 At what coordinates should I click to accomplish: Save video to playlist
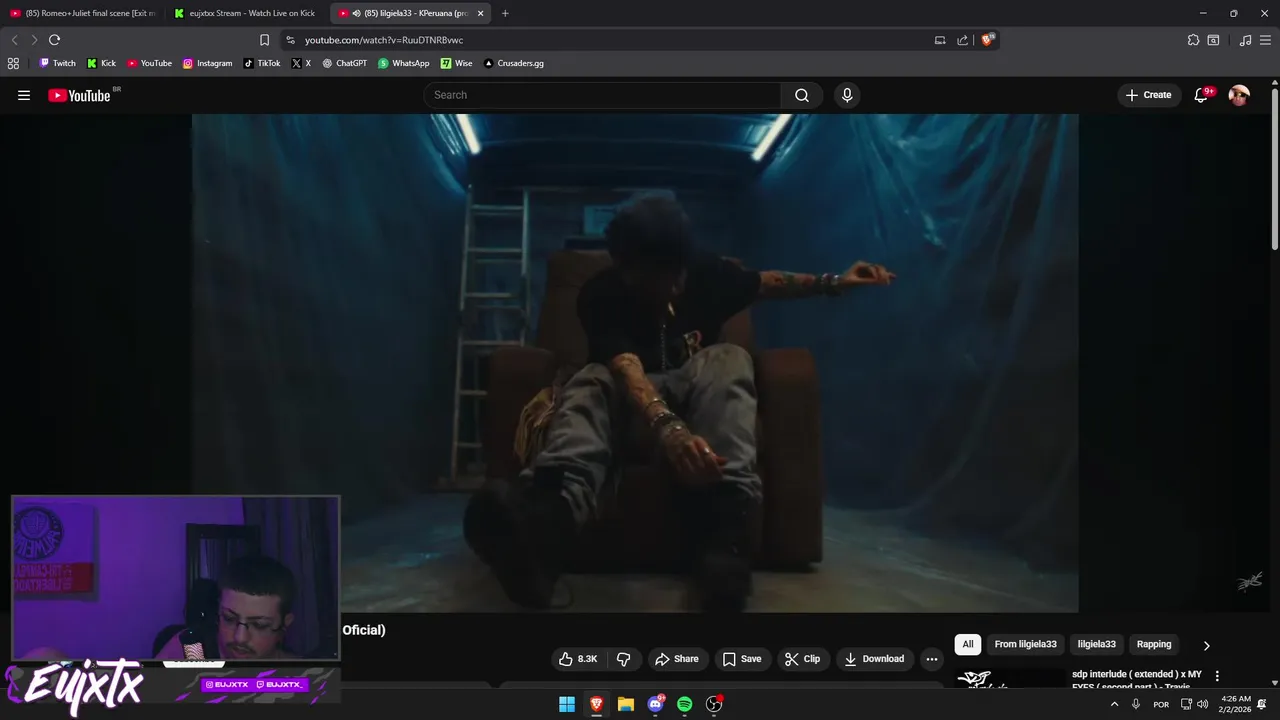pos(742,659)
